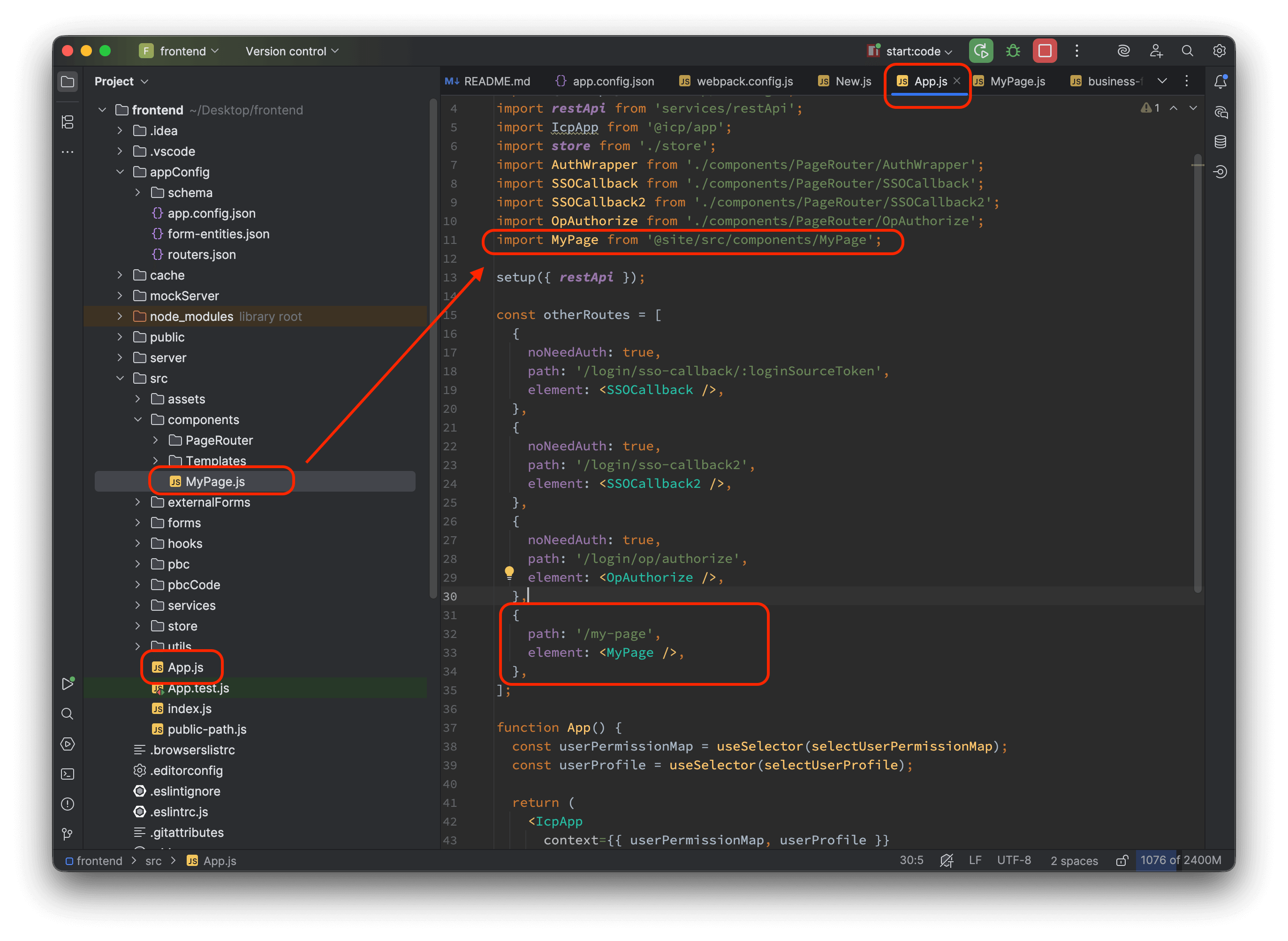The width and height of the screenshot is (1288, 941).
Task: Click the src breadcrumb in status bar
Action: coord(153,861)
